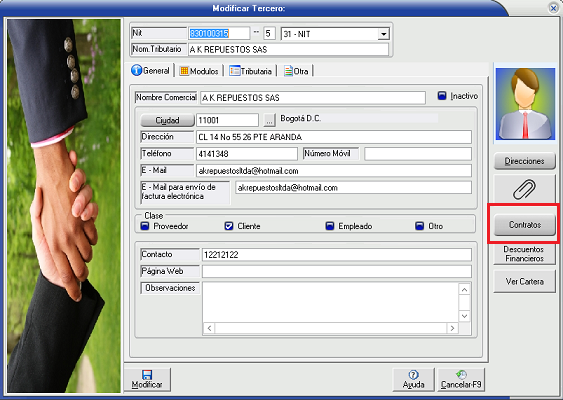Click the 'Bogotá D.C.' city name text
Viewport: 563px width, 400px height.
pyautogui.click(x=301, y=118)
